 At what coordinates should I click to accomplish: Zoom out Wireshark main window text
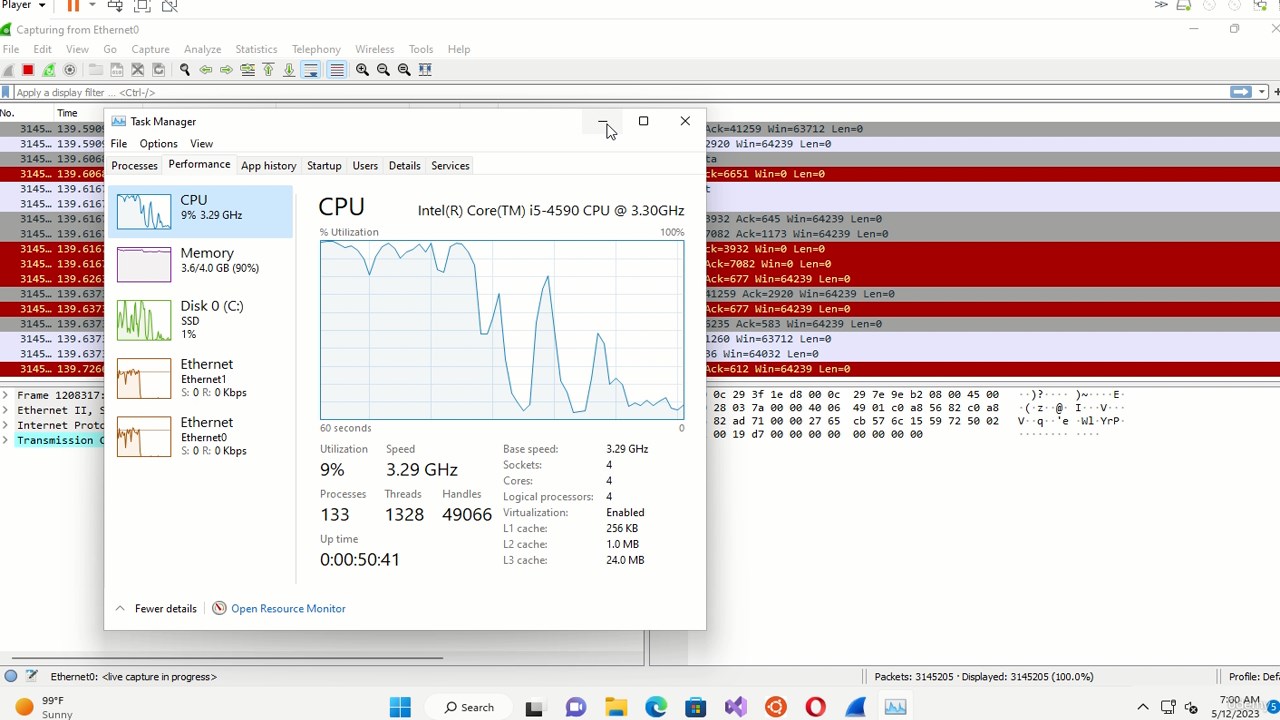[383, 70]
